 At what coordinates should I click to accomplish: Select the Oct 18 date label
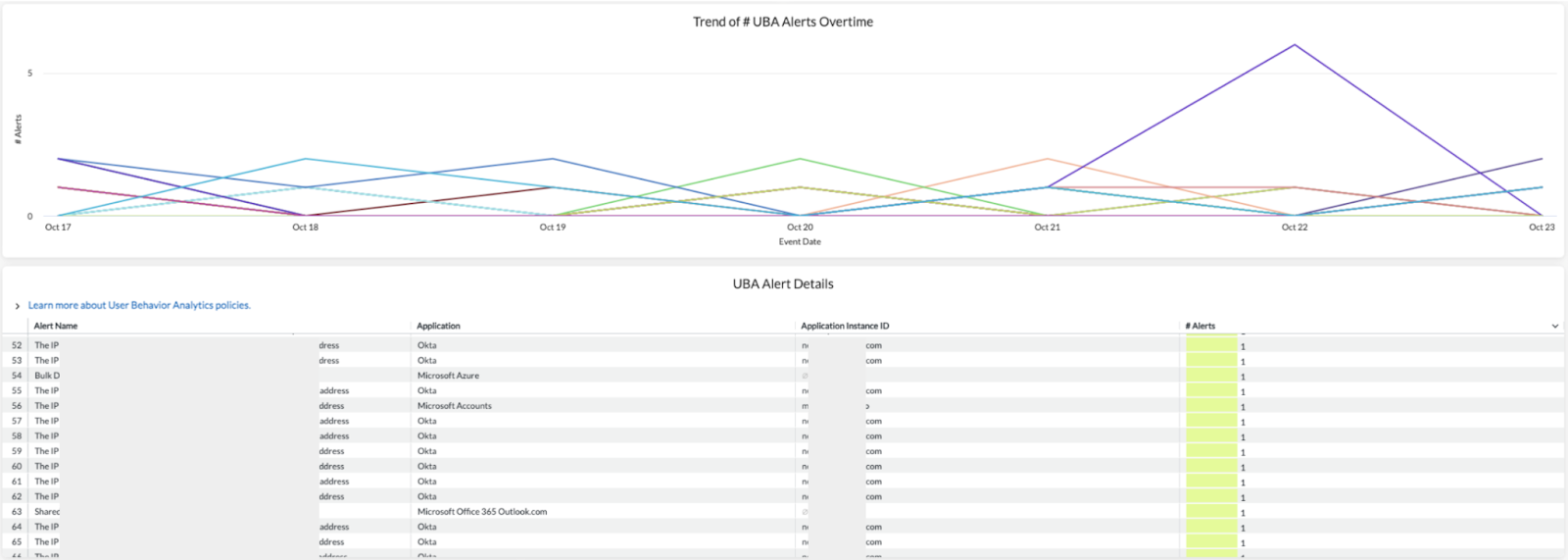(305, 227)
